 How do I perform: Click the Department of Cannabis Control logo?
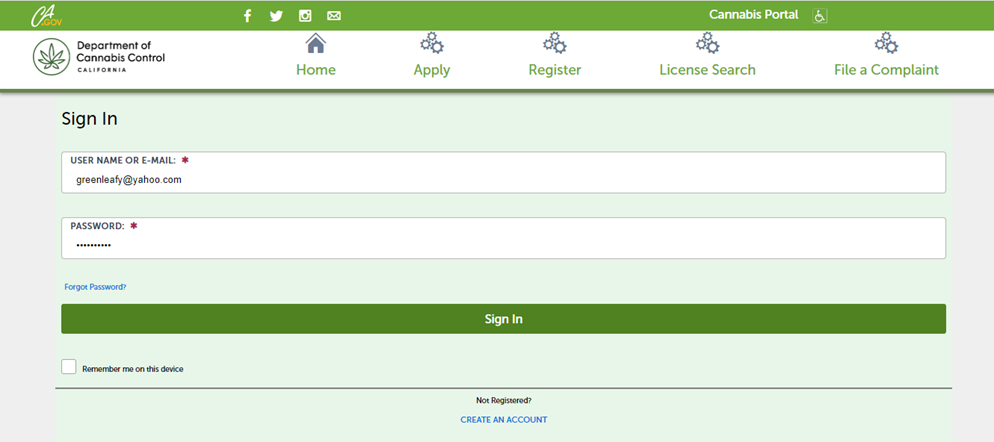click(x=99, y=58)
